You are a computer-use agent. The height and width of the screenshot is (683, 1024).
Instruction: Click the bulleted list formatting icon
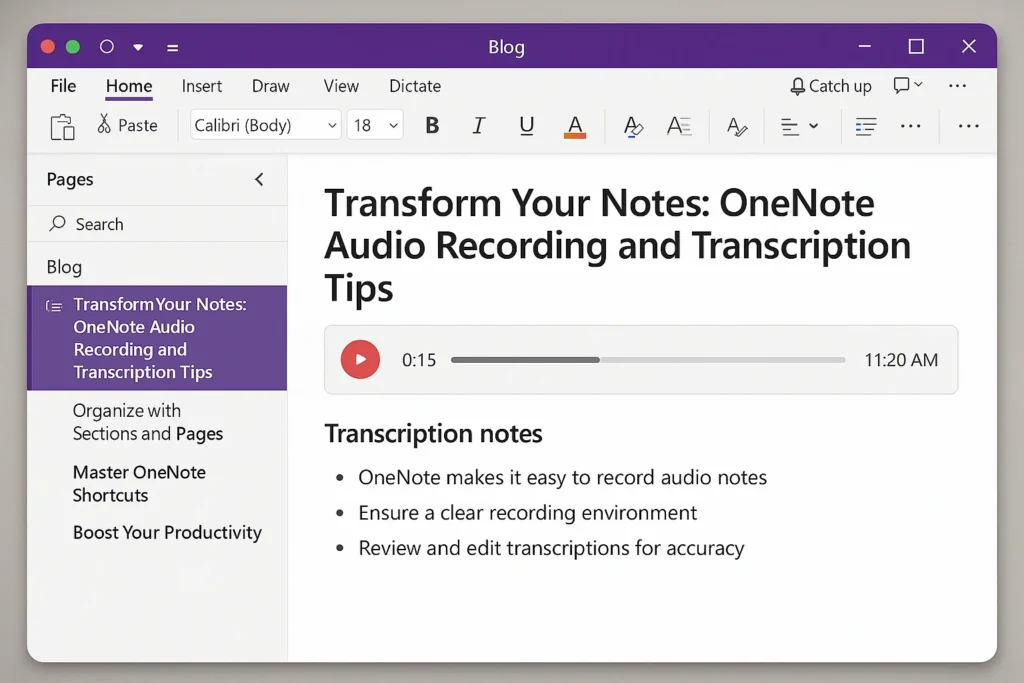pyautogui.click(x=865, y=126)
